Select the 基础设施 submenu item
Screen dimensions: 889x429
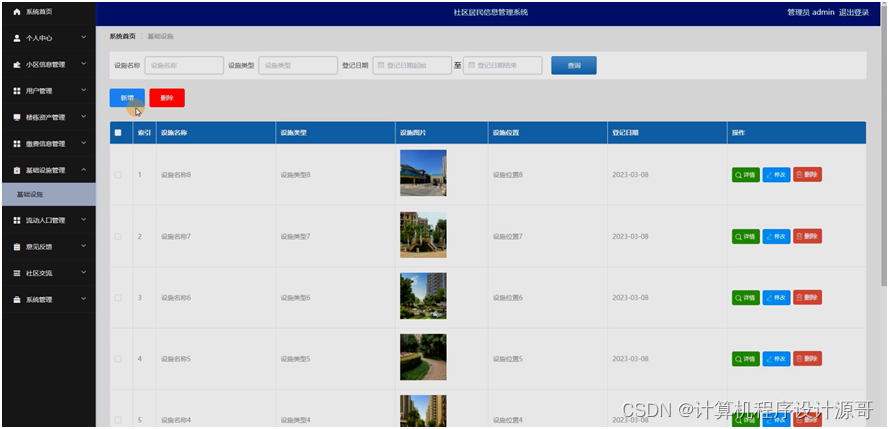tap(49, 194)
